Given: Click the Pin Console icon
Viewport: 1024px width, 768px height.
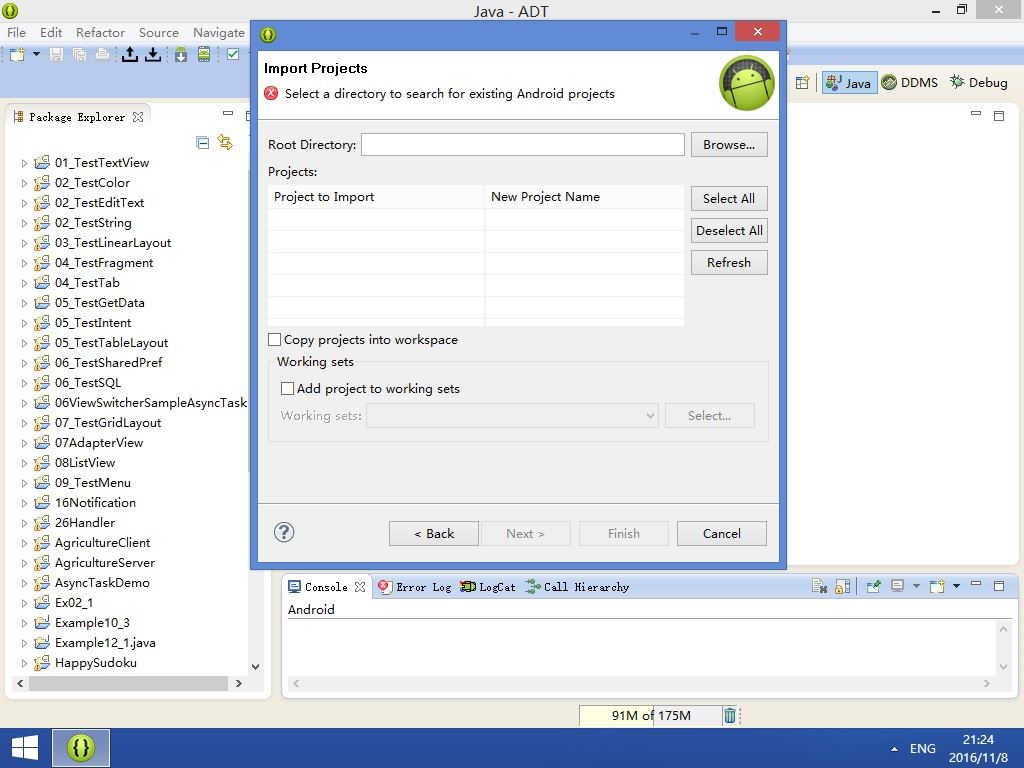Looking at the screenshot, I should [x=873, y=586].
